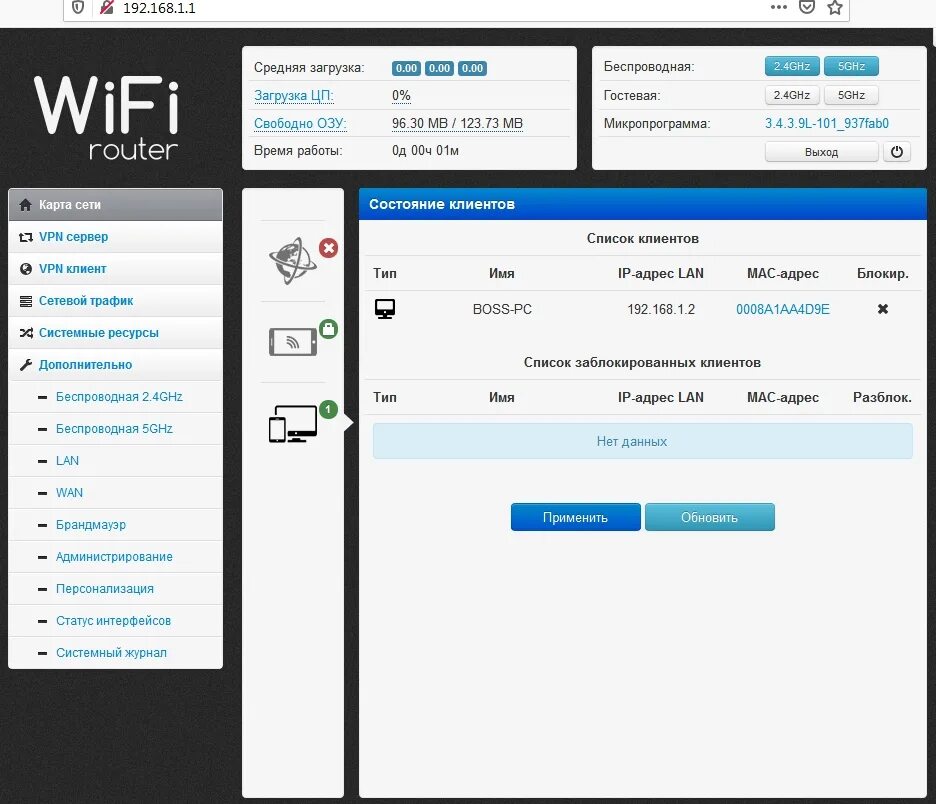
Task: Click the Применить button
Action: pos(575,517)
